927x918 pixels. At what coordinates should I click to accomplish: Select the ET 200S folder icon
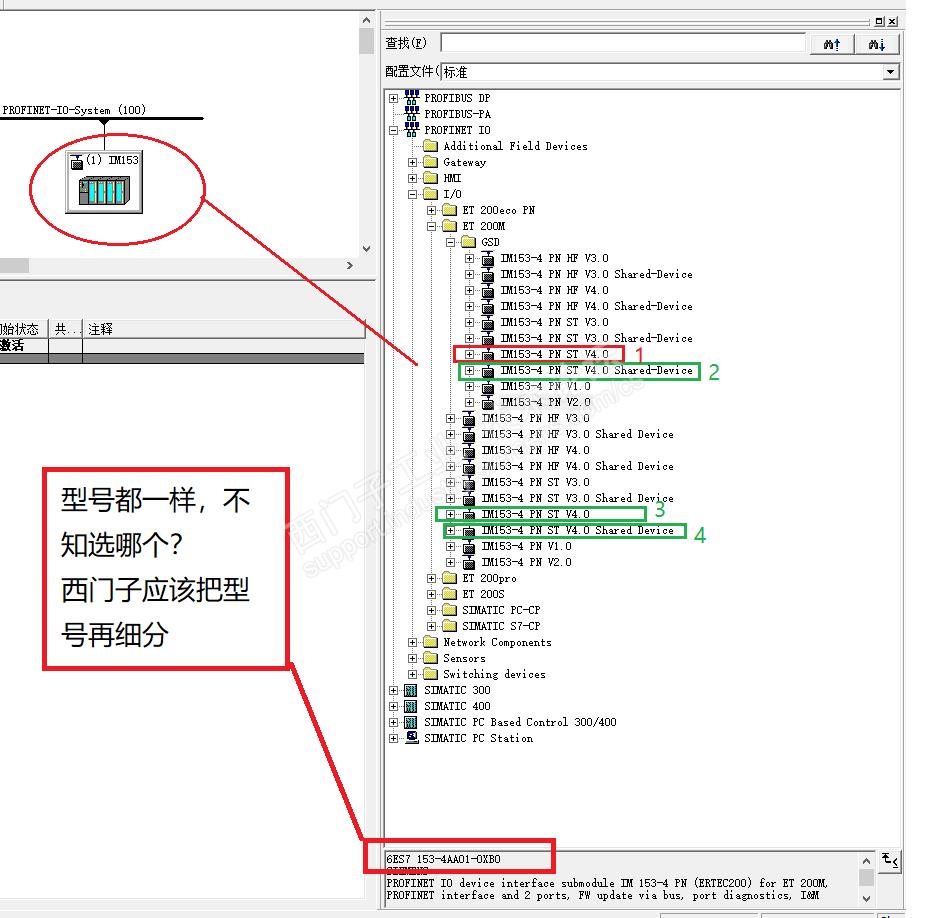[450, 594]
